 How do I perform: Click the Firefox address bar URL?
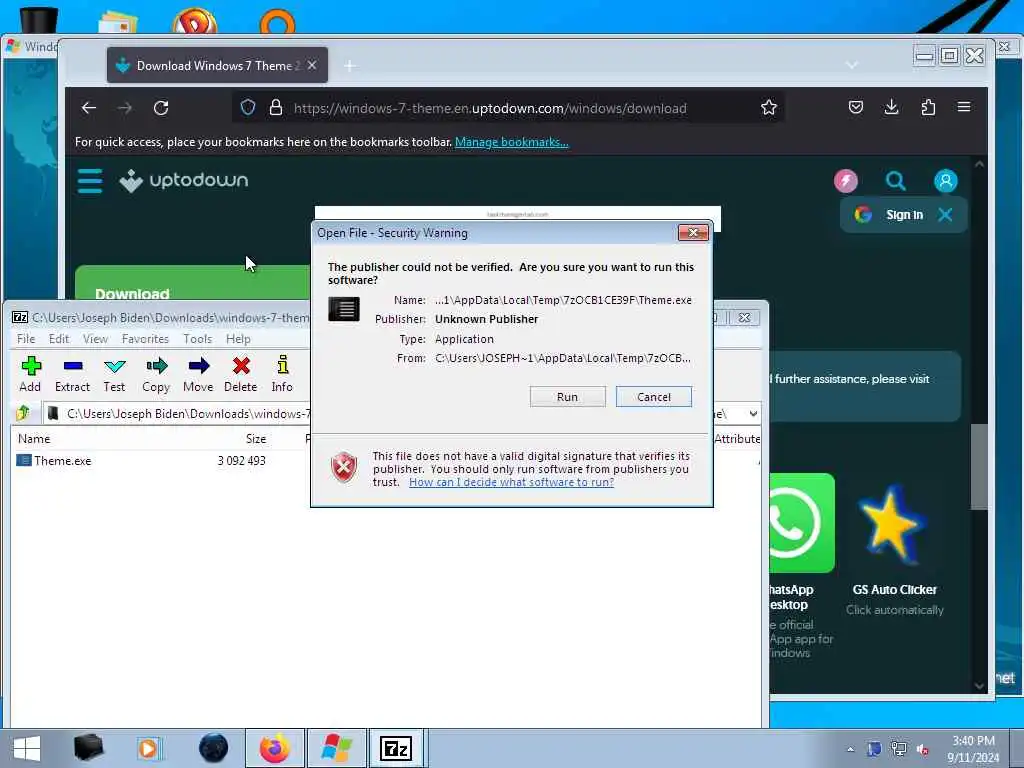click(490, 108)
